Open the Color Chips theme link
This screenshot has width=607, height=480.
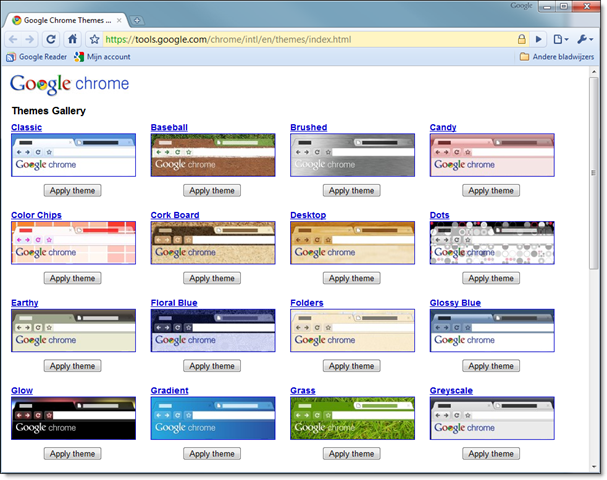[x=36, y=215]
